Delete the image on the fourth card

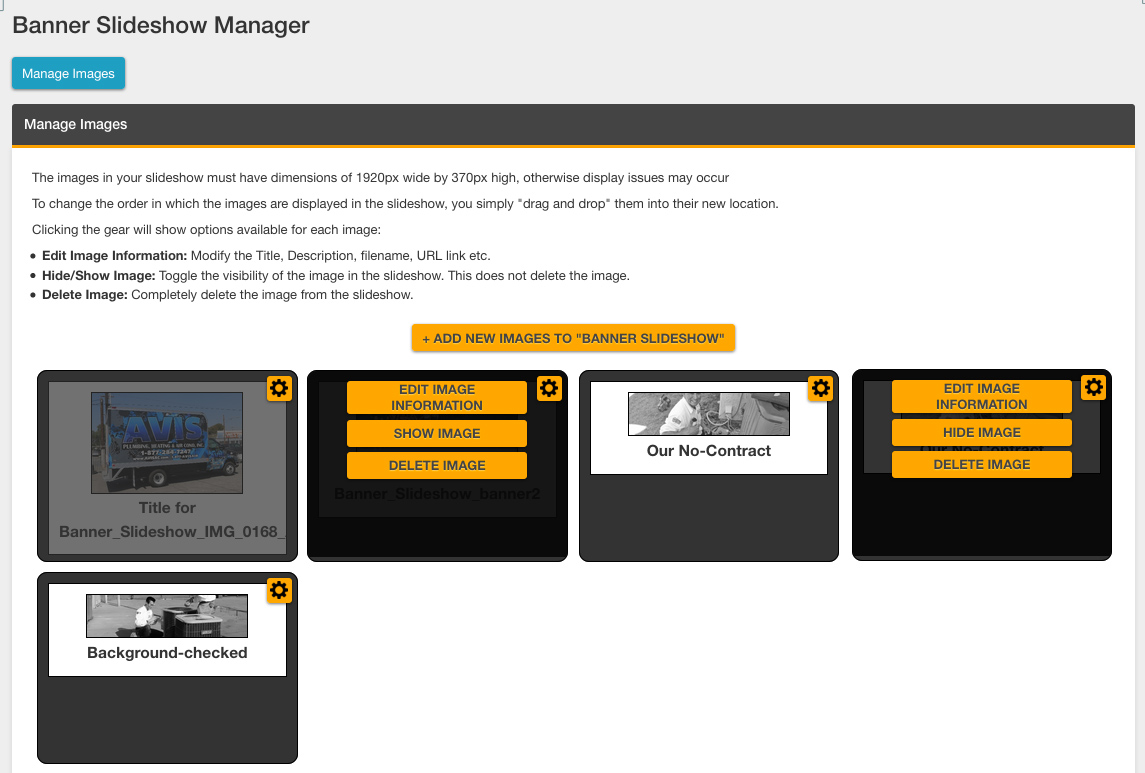tap(981, 464)
